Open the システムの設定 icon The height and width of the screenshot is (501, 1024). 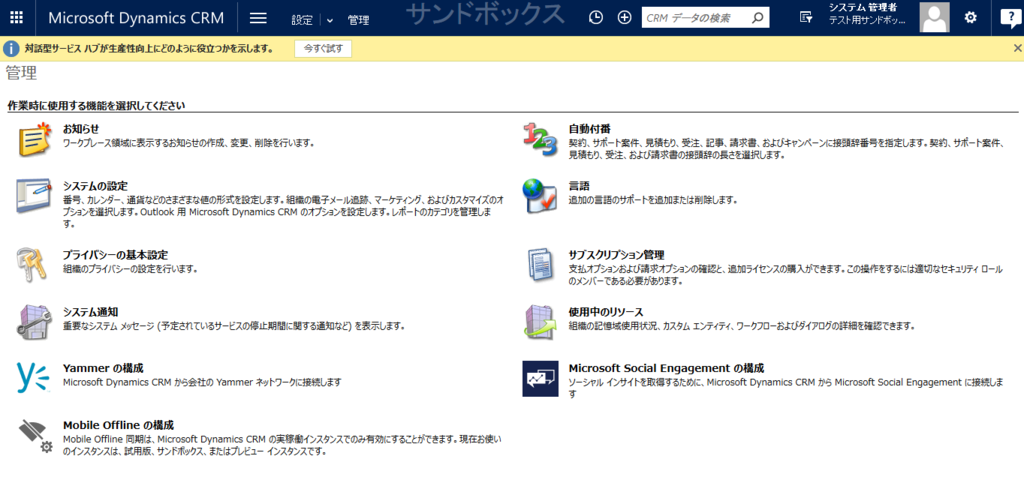coord(34,197)
